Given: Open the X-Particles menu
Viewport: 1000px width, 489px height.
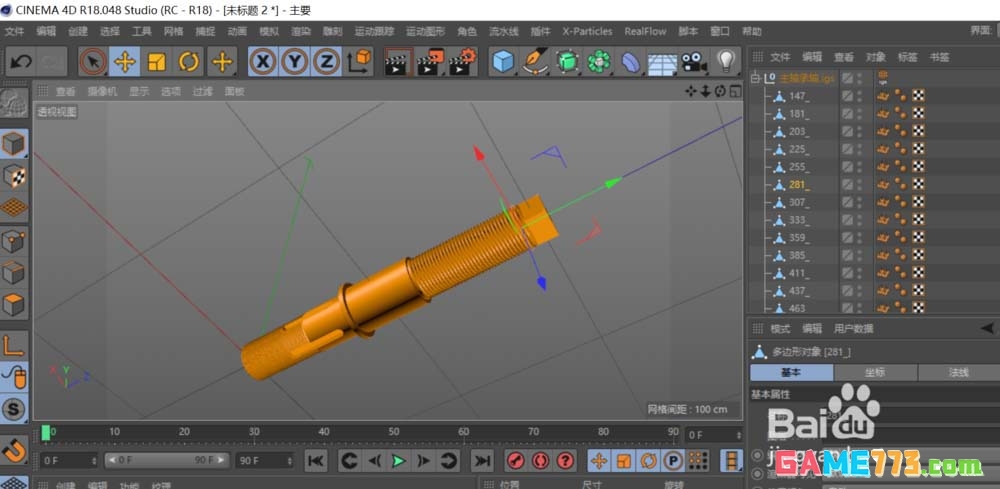Looking at the screenshot, I should point(587,31).
